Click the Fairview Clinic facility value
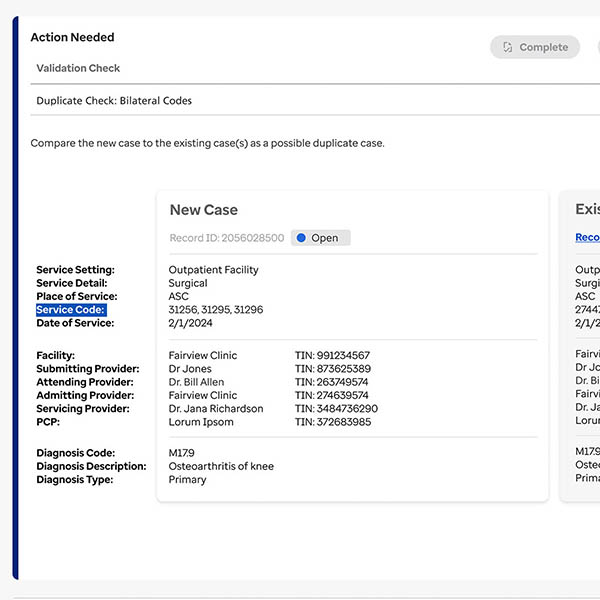The width and height of the screenshot is (600, 600). [203, 356]
